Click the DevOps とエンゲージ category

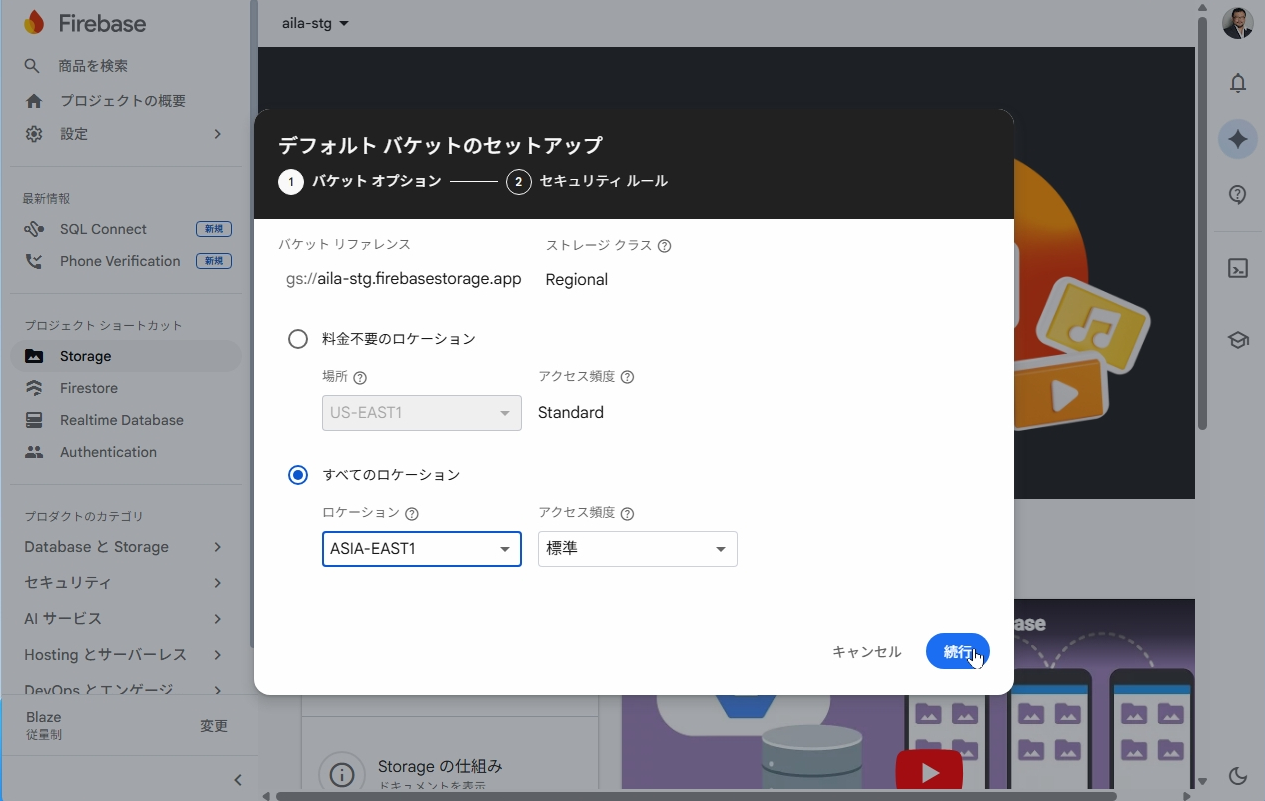(x=125, y=689)
